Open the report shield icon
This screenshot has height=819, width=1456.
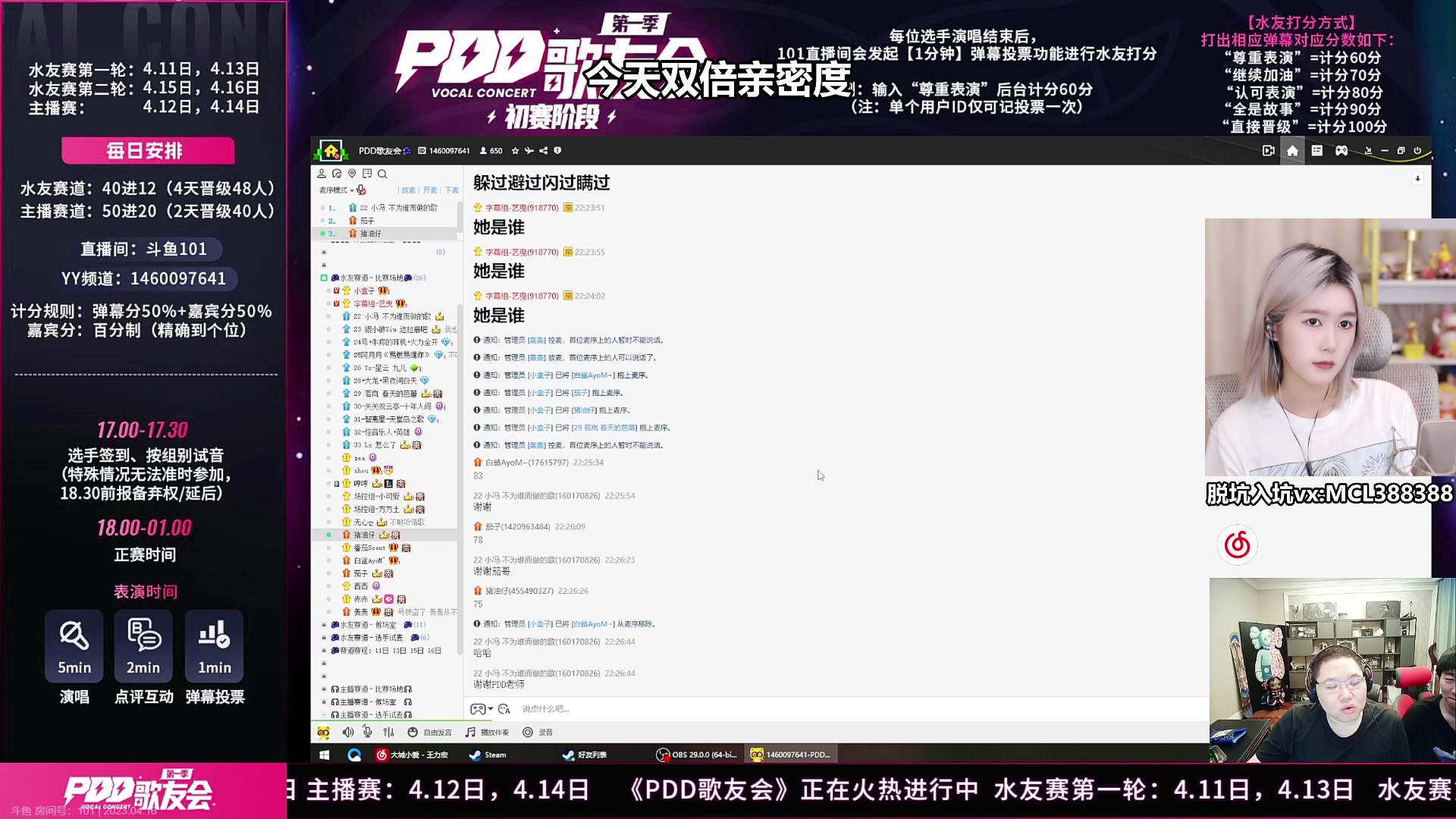557,151
